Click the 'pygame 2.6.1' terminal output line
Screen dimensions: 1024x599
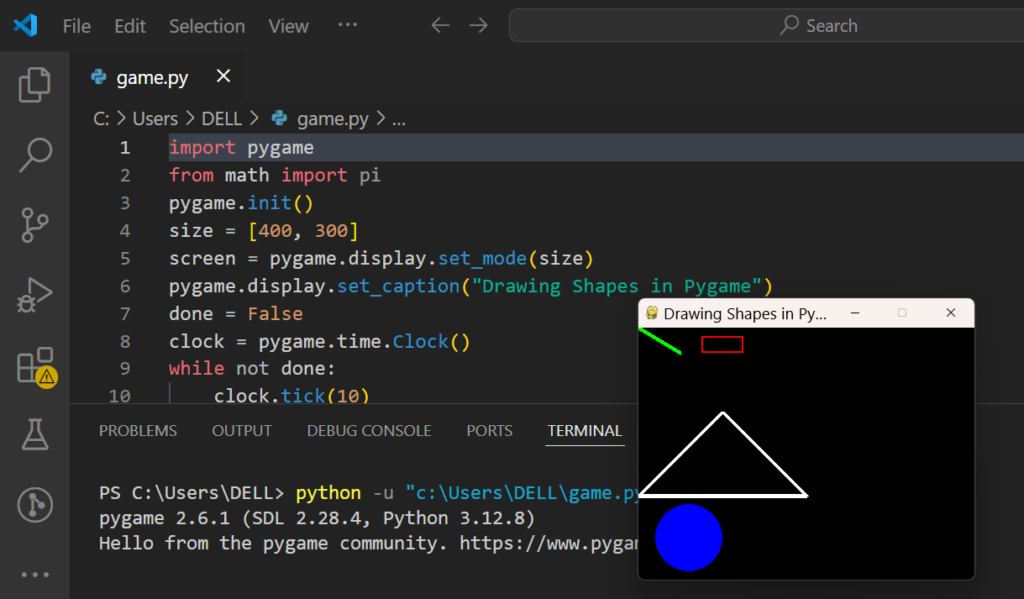click(317, 518)
